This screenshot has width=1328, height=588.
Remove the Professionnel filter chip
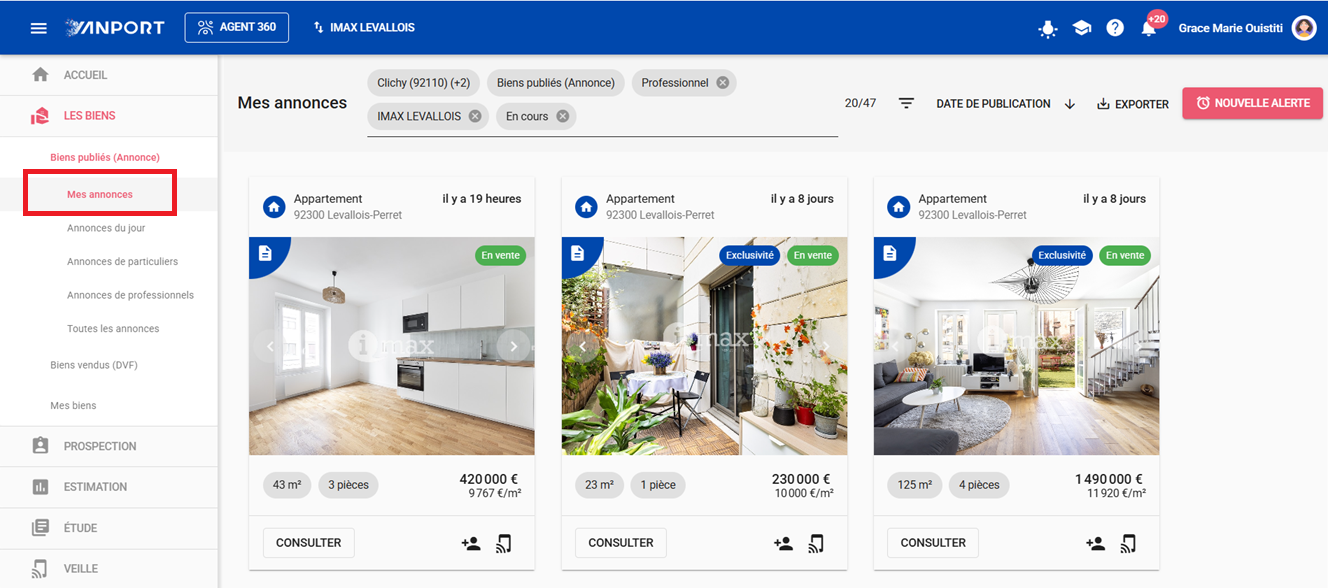tap(723, 83)
